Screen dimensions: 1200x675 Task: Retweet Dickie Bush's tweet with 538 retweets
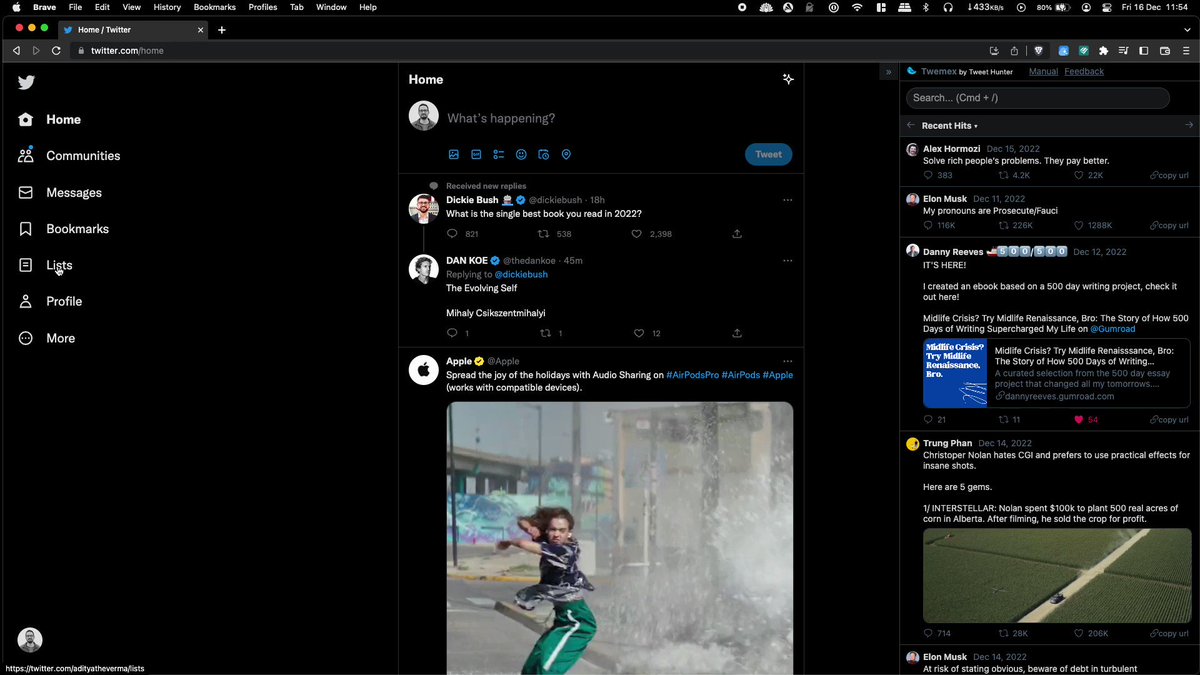[544, 234]
